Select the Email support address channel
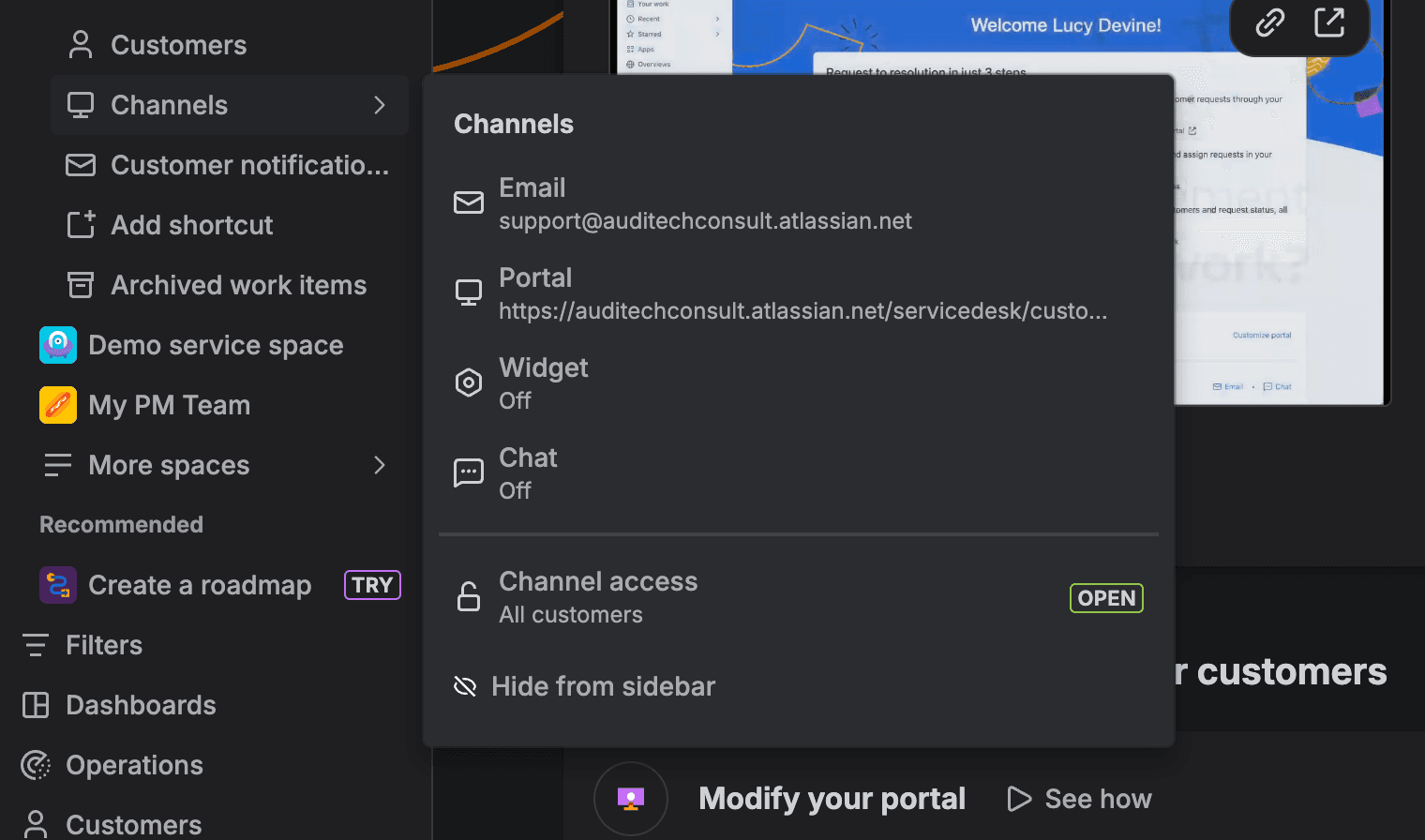This screenshot has width=1425, height=840. [x=705, y=203]
